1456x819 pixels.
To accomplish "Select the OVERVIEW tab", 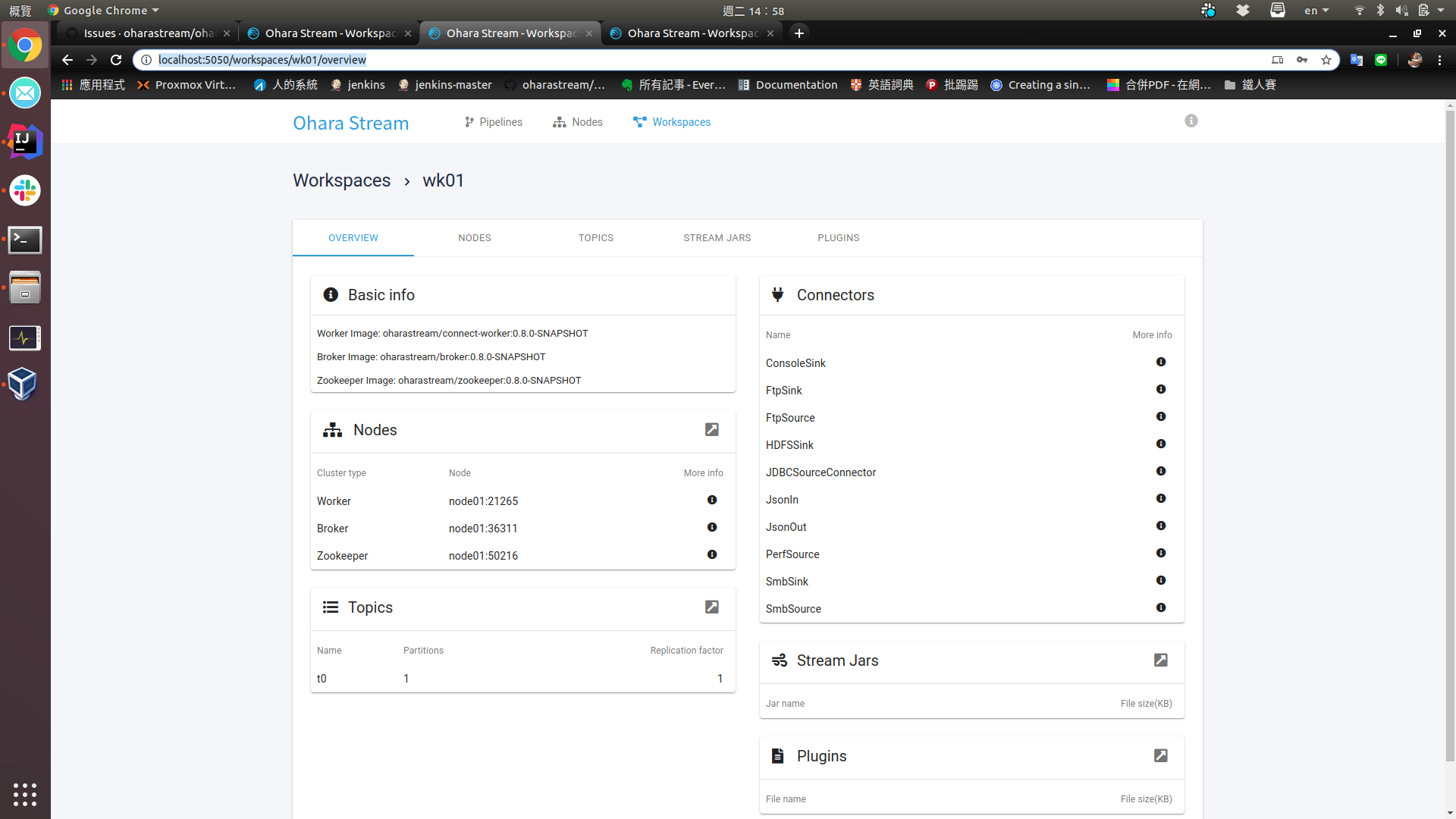I will (353, 238).
